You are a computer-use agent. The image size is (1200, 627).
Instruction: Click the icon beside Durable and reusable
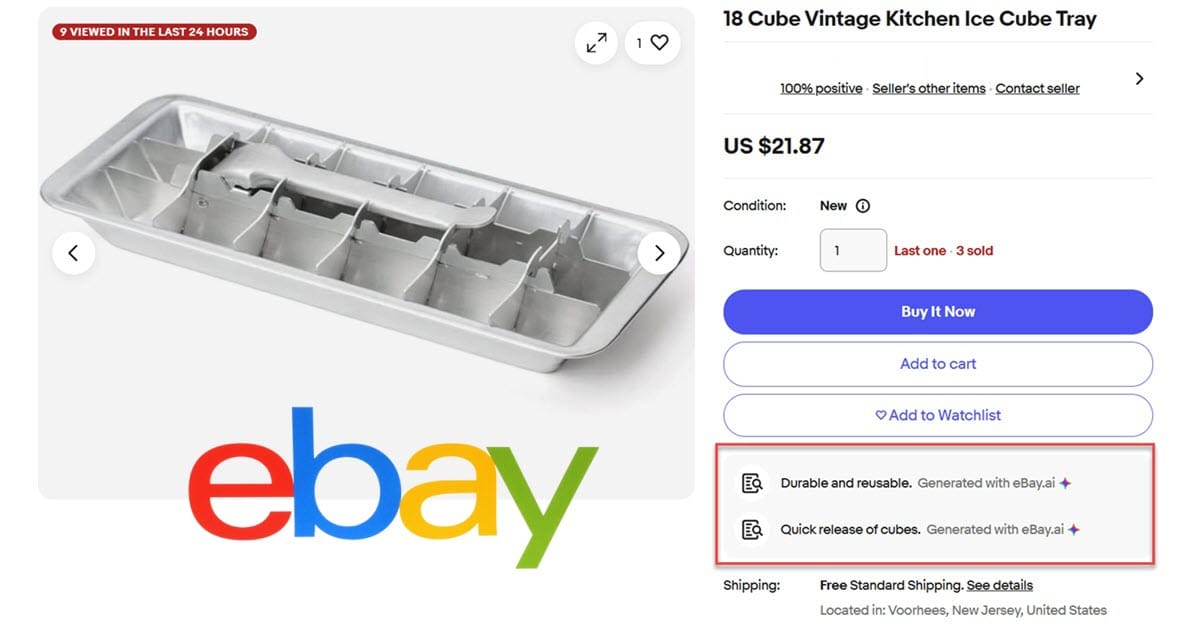click(x=752, y=483)
